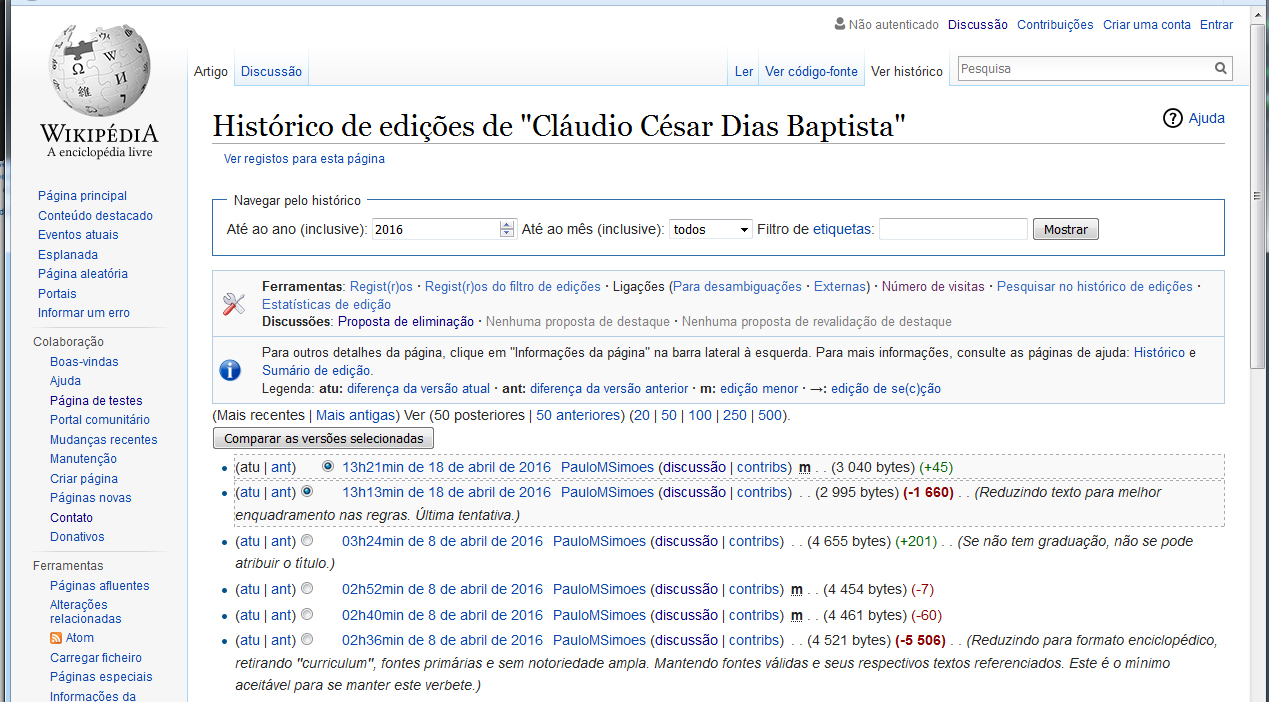Select radio button for 13h21min 18 April revision

pyautogui.click(x=328, y=467)
